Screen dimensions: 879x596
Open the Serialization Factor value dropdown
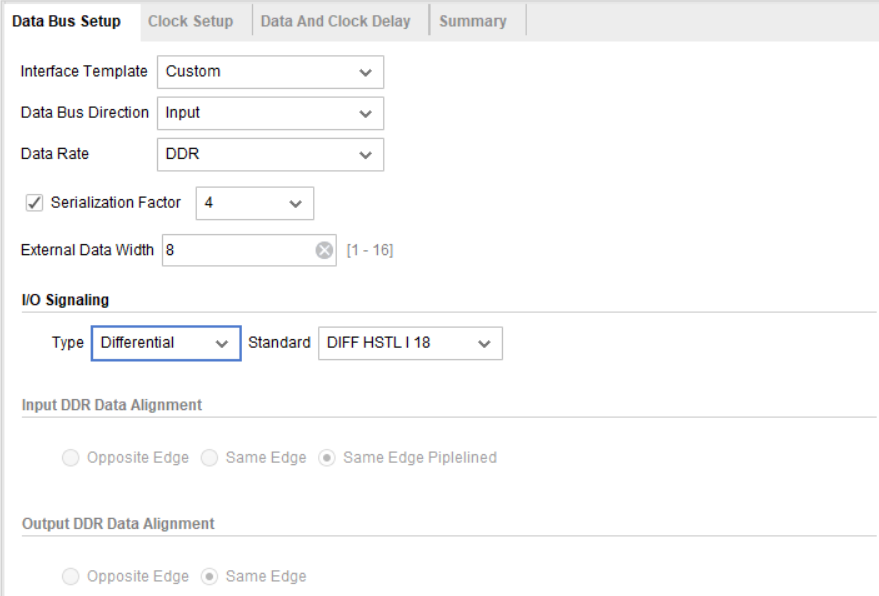[x=255, y=203]
